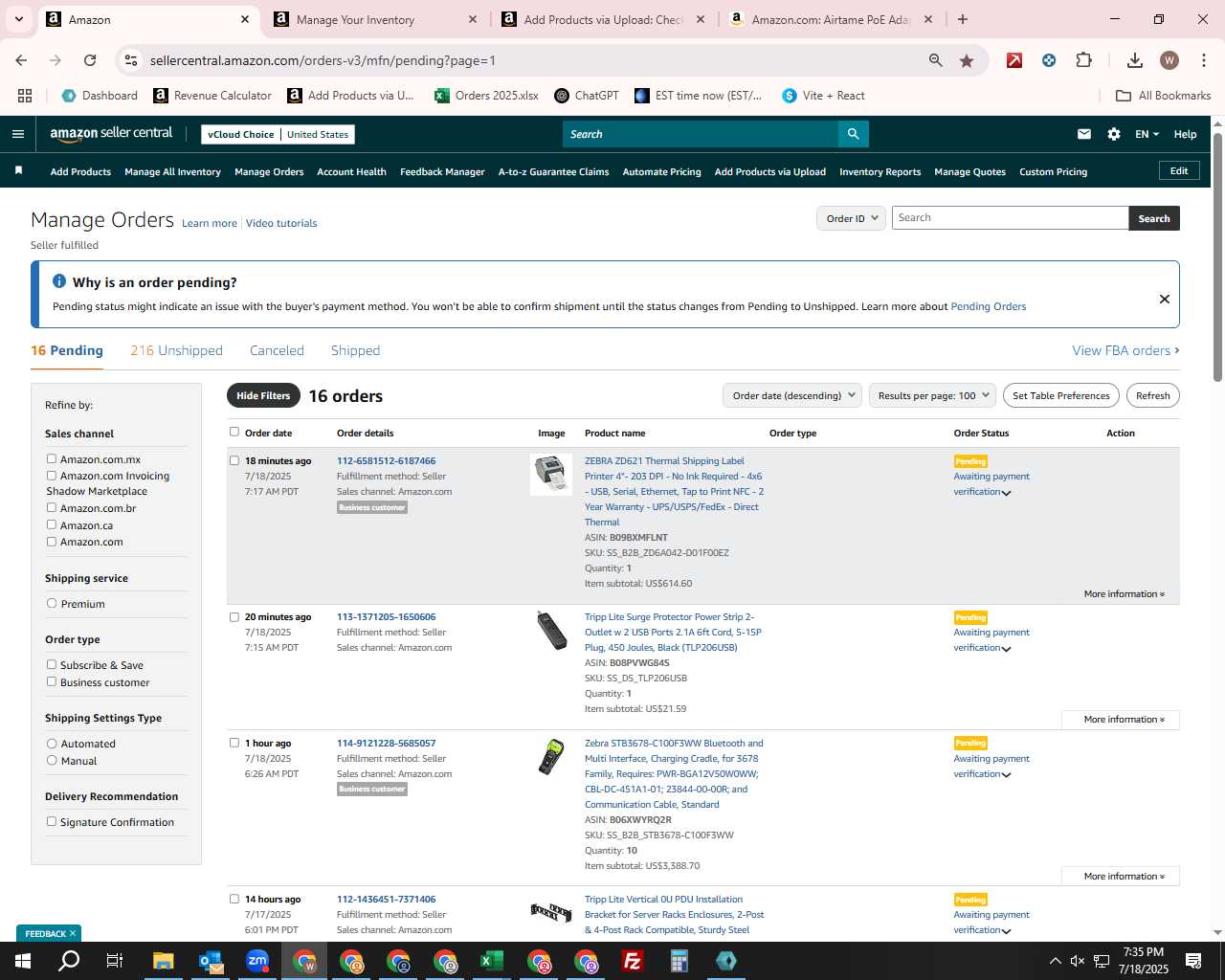Viewport: 1225px width, 980px height.
Task: Open Feedback Manager in the nav bar
Action: coord(442,172)
